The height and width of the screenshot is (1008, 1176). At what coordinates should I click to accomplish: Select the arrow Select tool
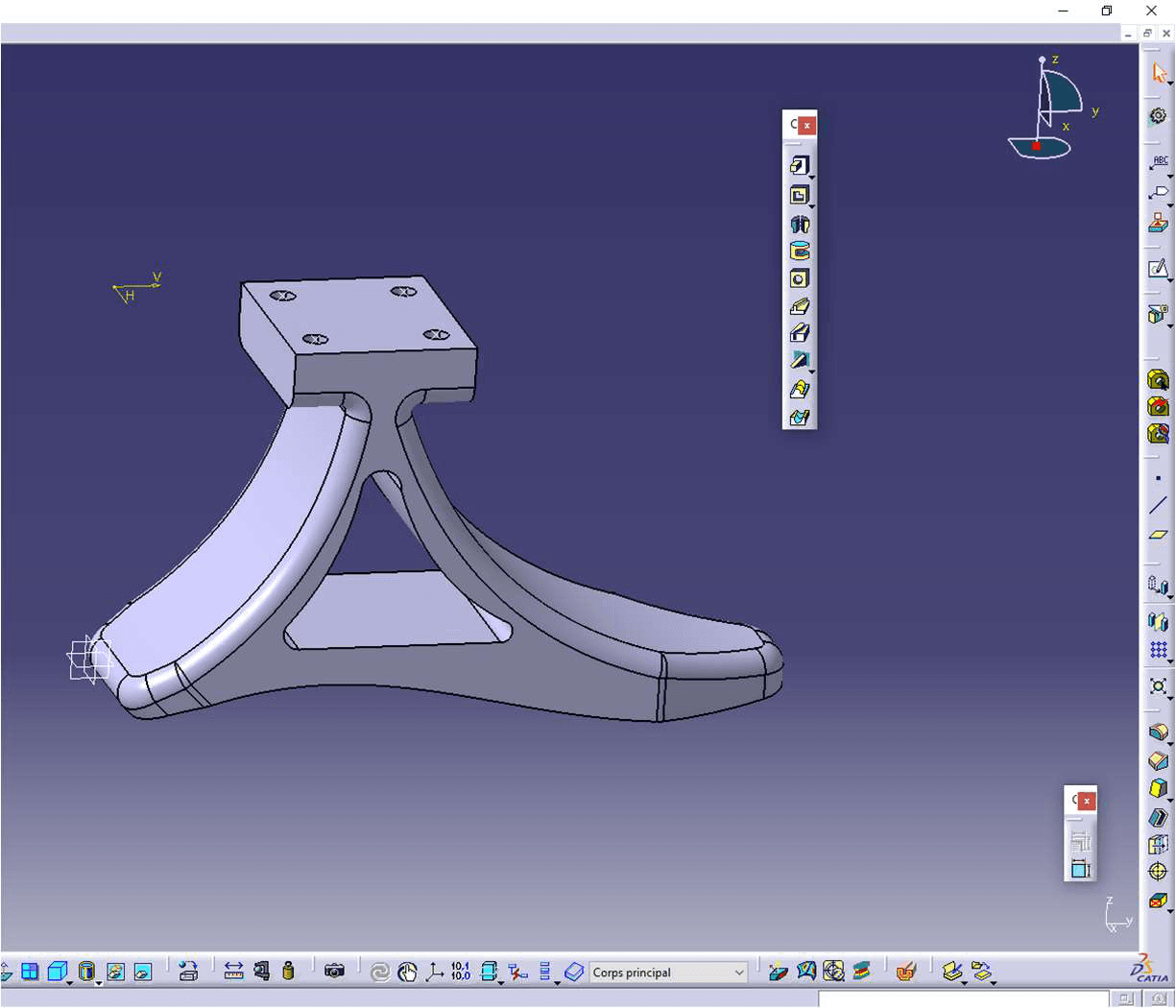point(1159,73)
